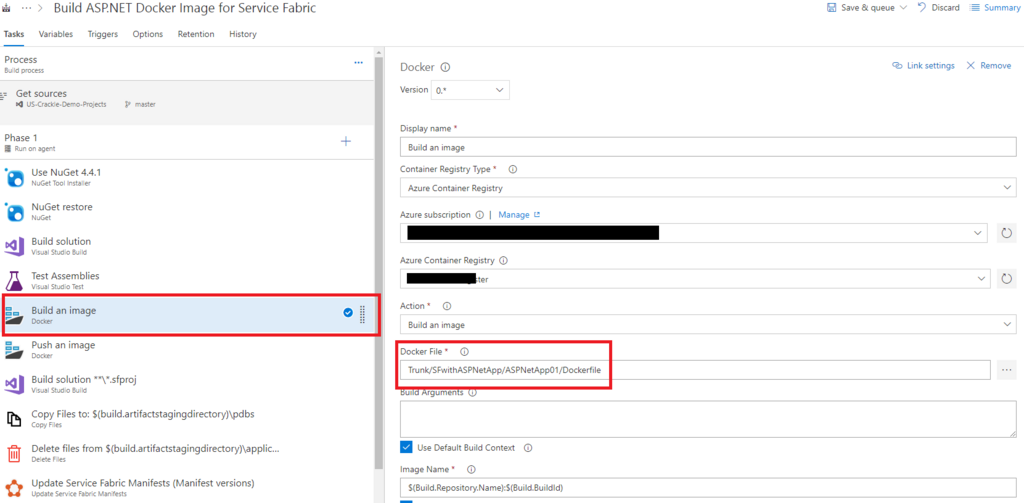Expand the Save & queue dropdown arrow
The width and height of the screenshot is (1024, 503).
click(x=903, y=8)
